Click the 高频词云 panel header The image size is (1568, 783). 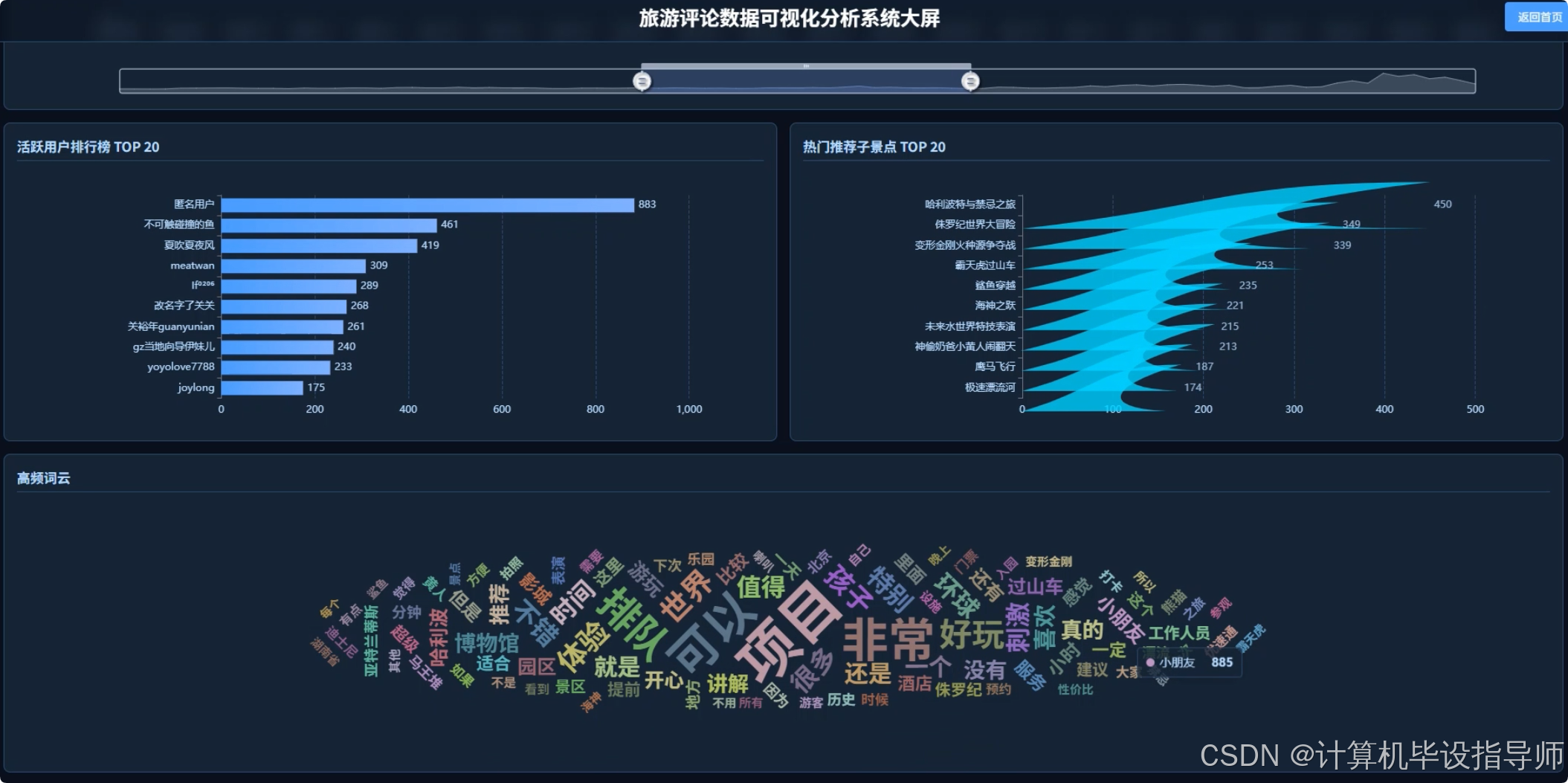coord(42,477)
